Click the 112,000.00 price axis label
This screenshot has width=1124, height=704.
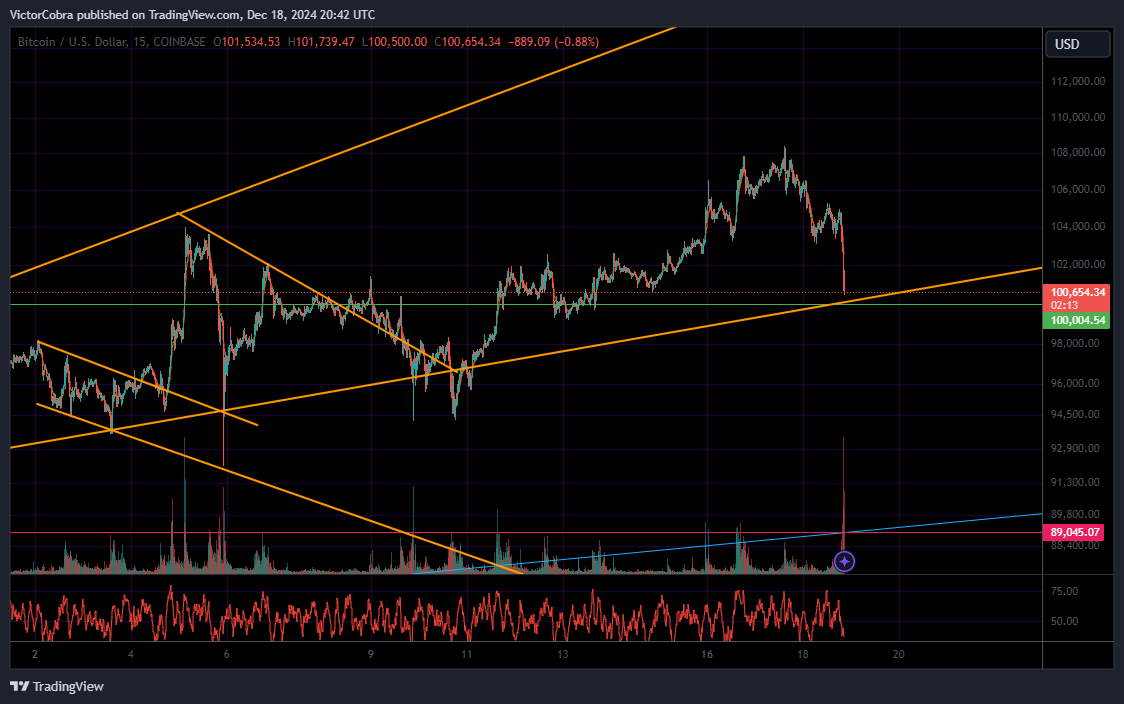1077,81
